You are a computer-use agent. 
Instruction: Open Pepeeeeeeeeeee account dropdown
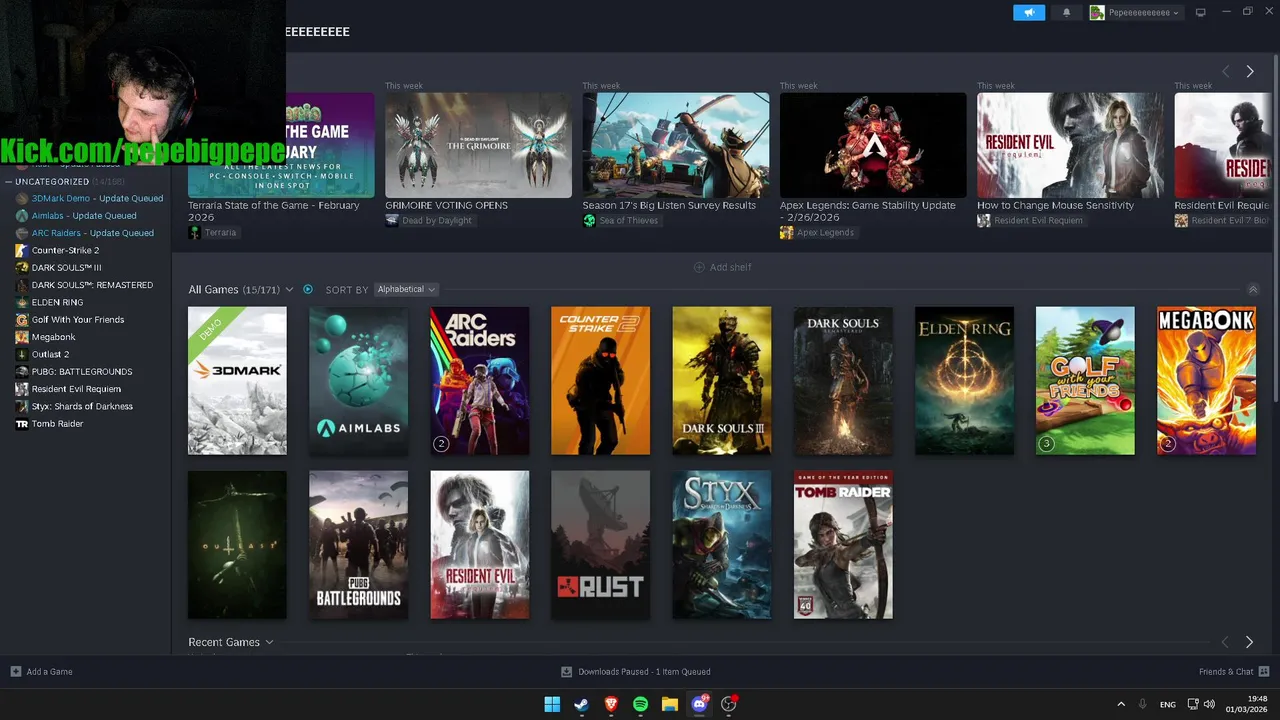[x=1135, y=12]
